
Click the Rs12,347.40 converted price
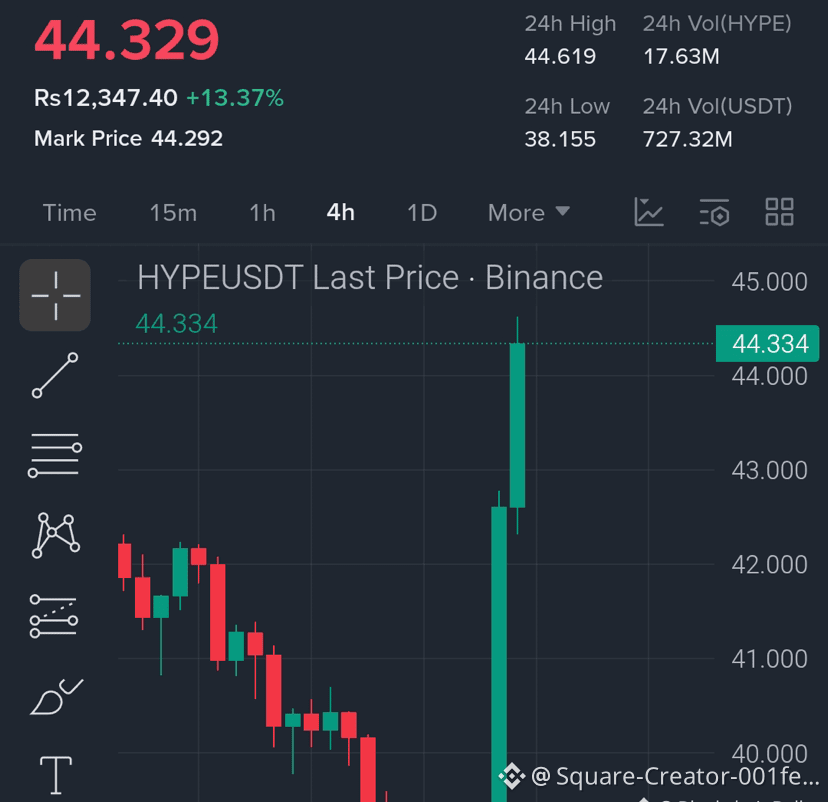pyautogui.click(x=106, y=98)
